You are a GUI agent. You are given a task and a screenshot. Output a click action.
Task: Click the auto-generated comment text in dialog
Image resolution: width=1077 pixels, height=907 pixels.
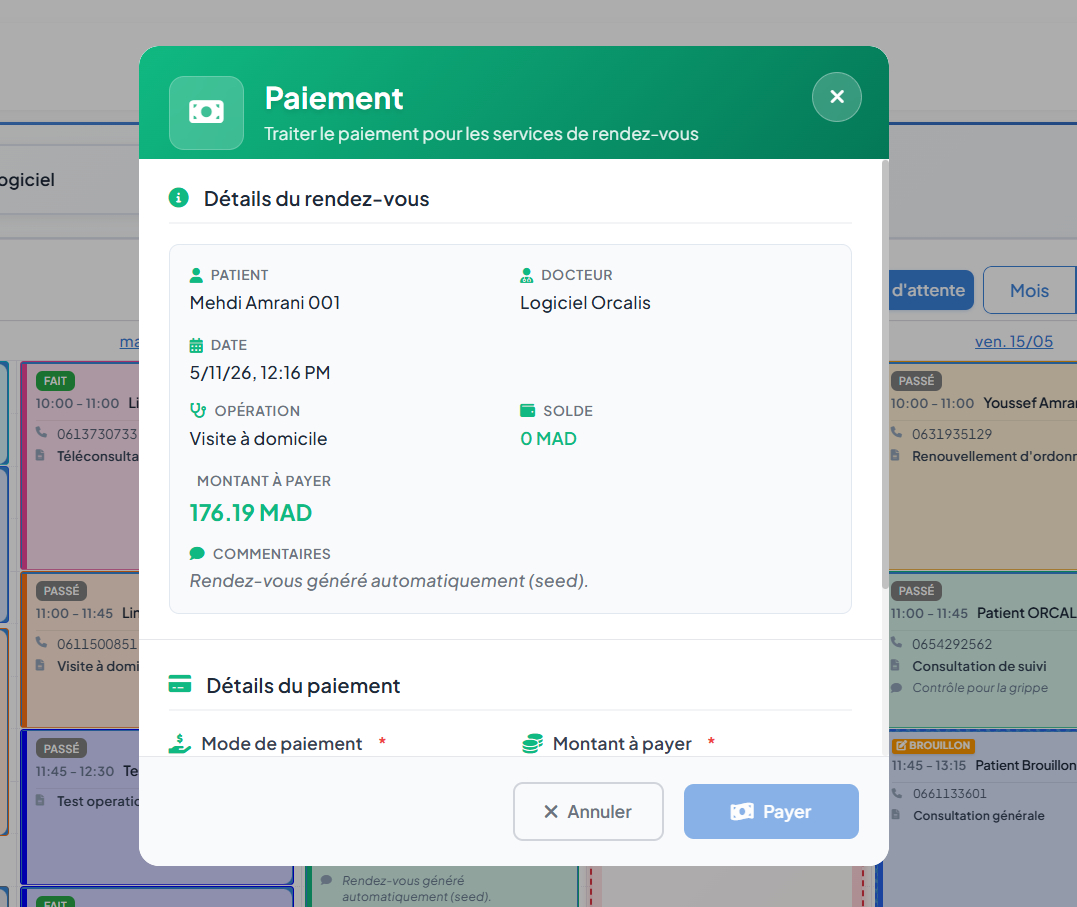coord(389,581)
